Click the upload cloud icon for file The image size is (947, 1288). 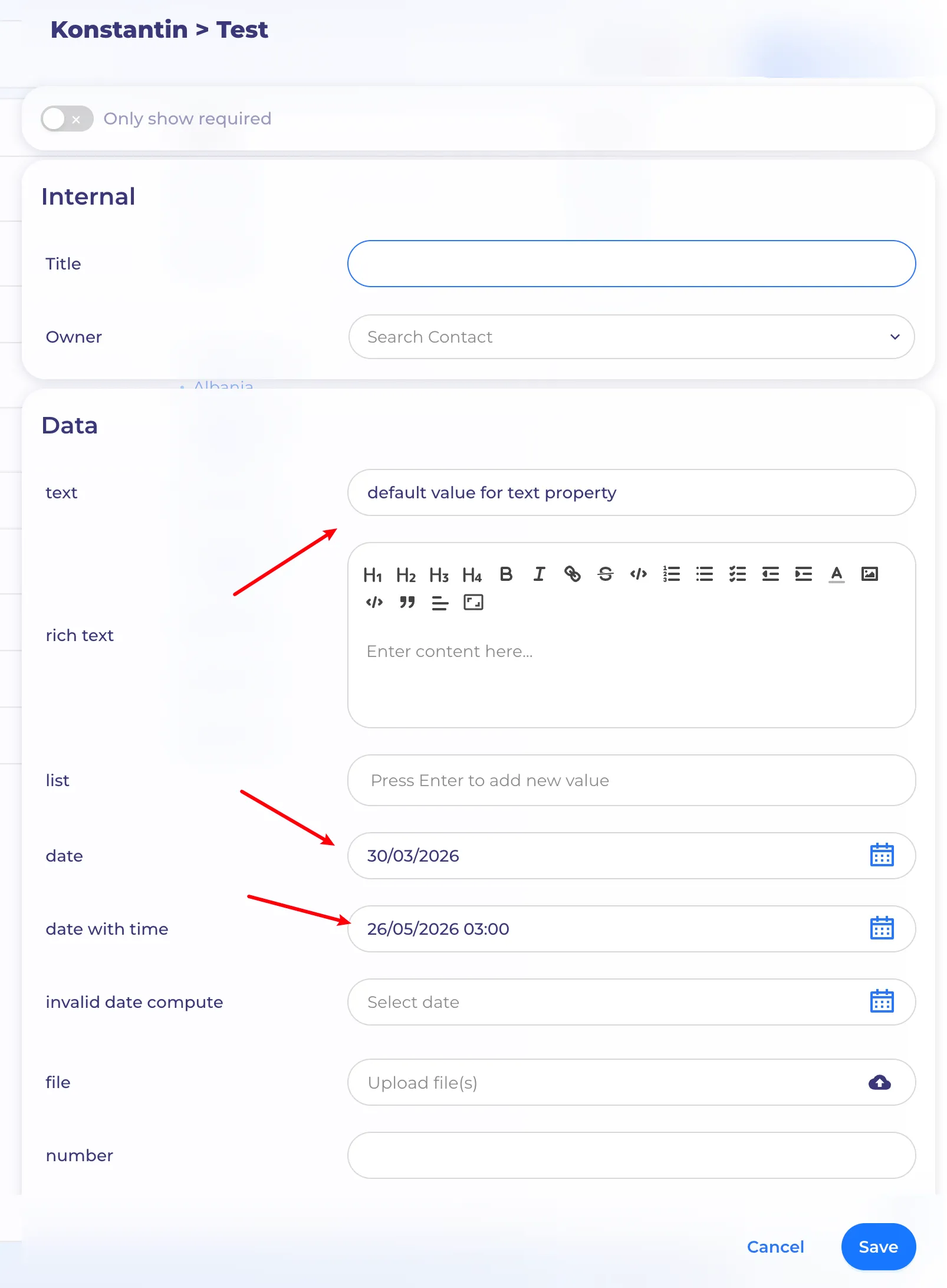click(x=879, y=1082)
